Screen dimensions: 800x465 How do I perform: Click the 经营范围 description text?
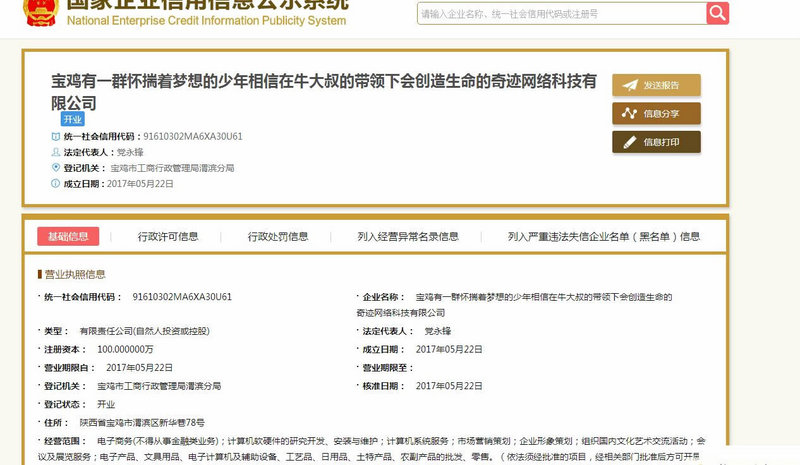(371, 449)
